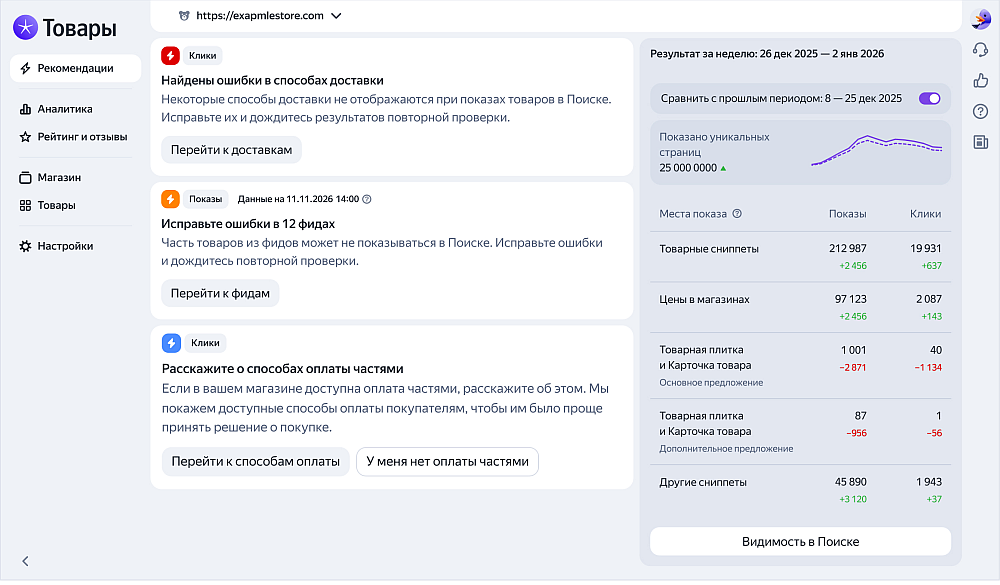
Task: Click the red lightning icon of delivery errors card
Action: point(170,56)
